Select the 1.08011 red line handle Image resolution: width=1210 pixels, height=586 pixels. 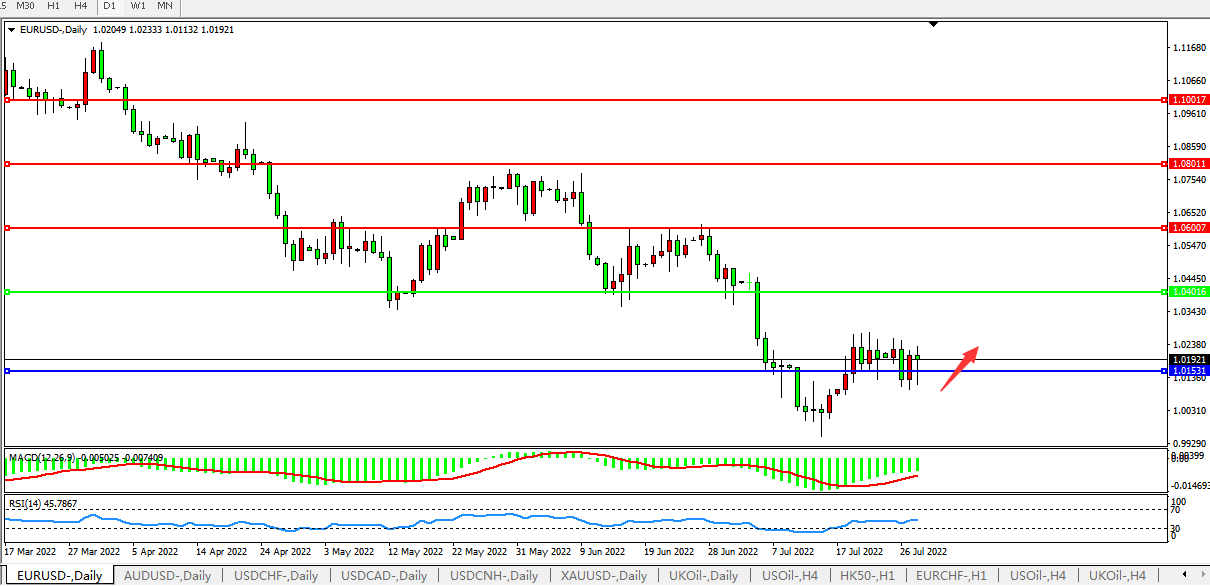(x=8, y=164)
